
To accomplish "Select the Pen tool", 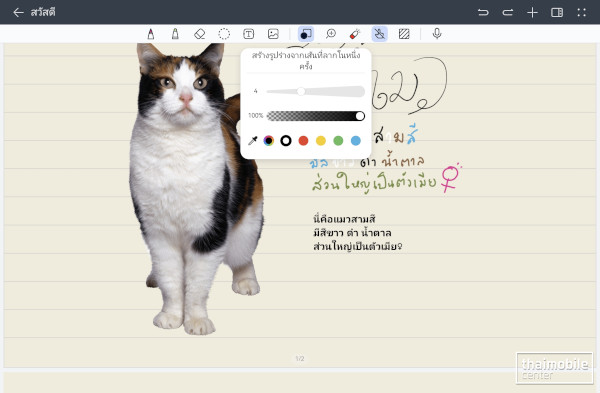I will coord(151,34).
